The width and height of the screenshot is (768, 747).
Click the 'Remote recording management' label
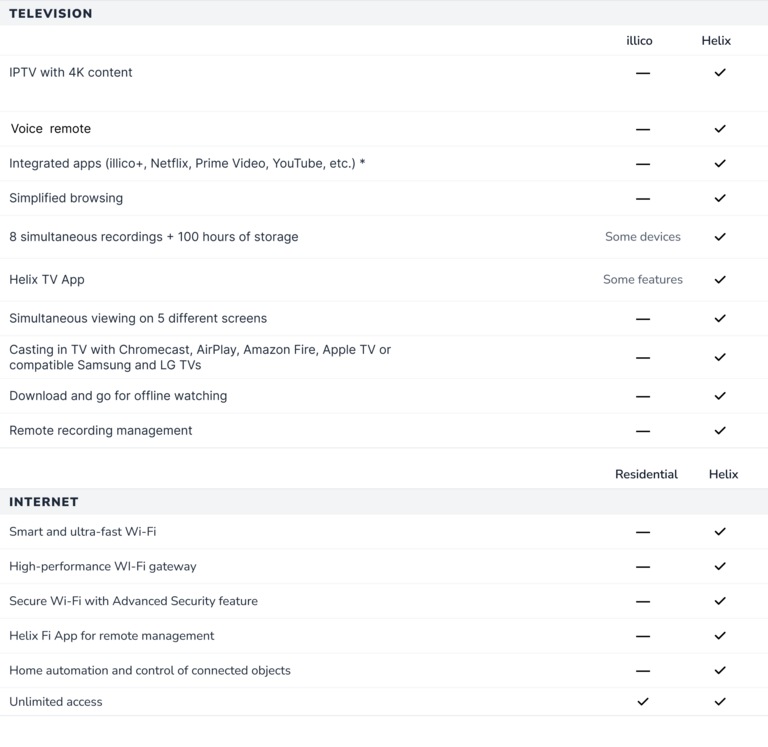[x=100, y=431]
